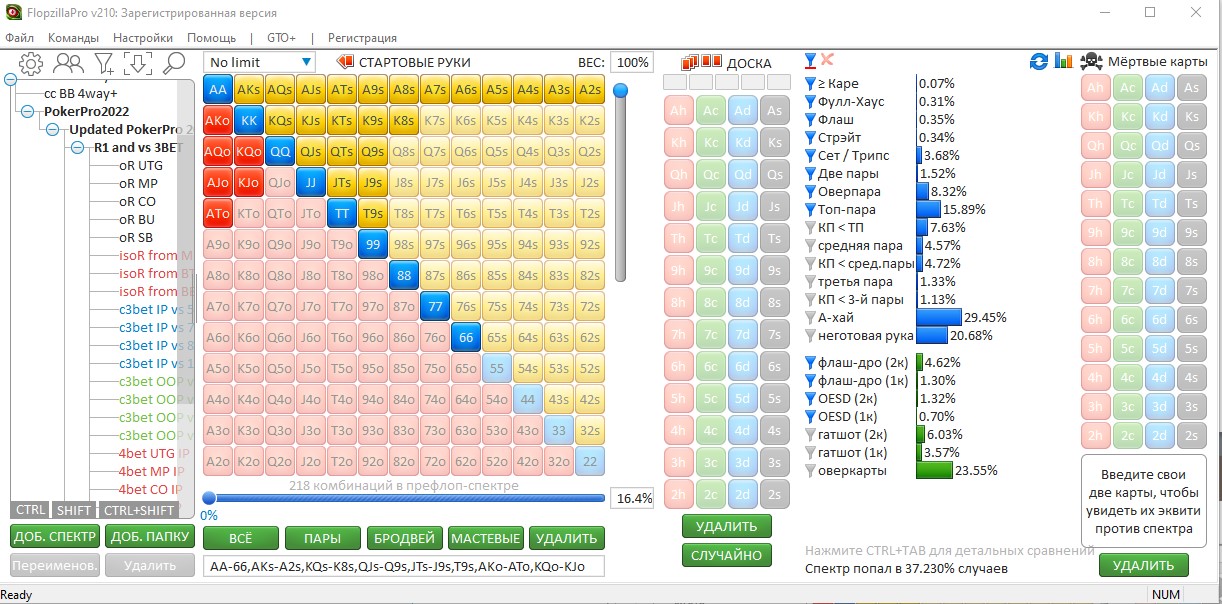
Task: Click the add filter funnel icon
Action: tap(104, 64)
